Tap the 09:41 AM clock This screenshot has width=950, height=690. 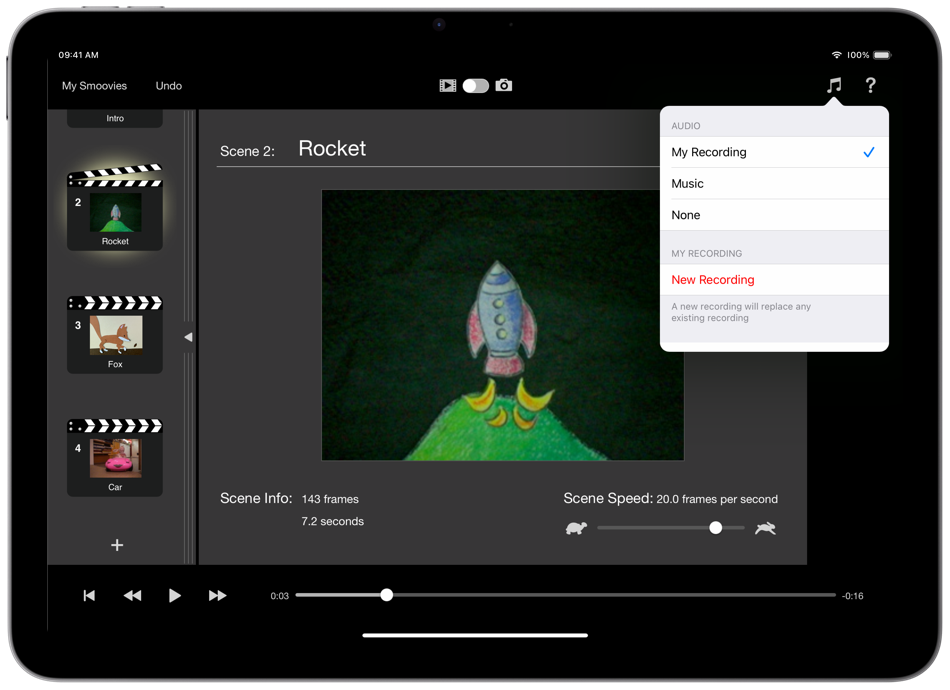79,55
